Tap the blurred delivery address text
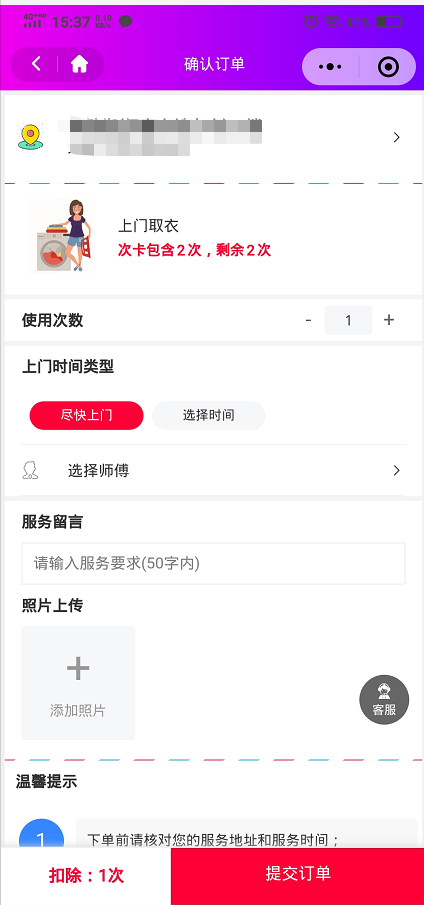This screenshot has height=905, width=424. 166,137
